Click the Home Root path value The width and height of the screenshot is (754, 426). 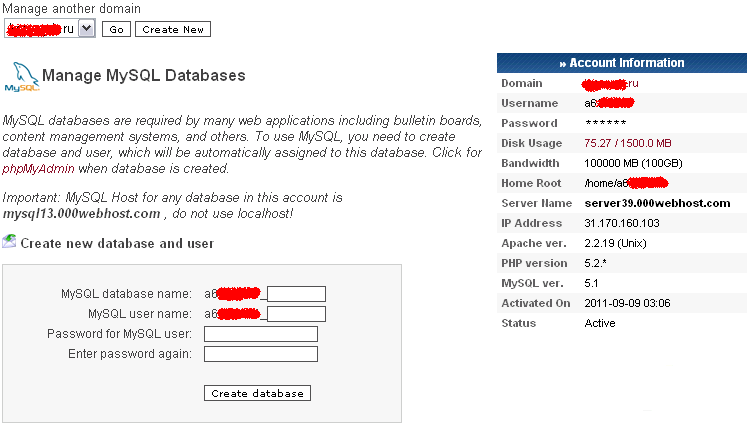626,183
